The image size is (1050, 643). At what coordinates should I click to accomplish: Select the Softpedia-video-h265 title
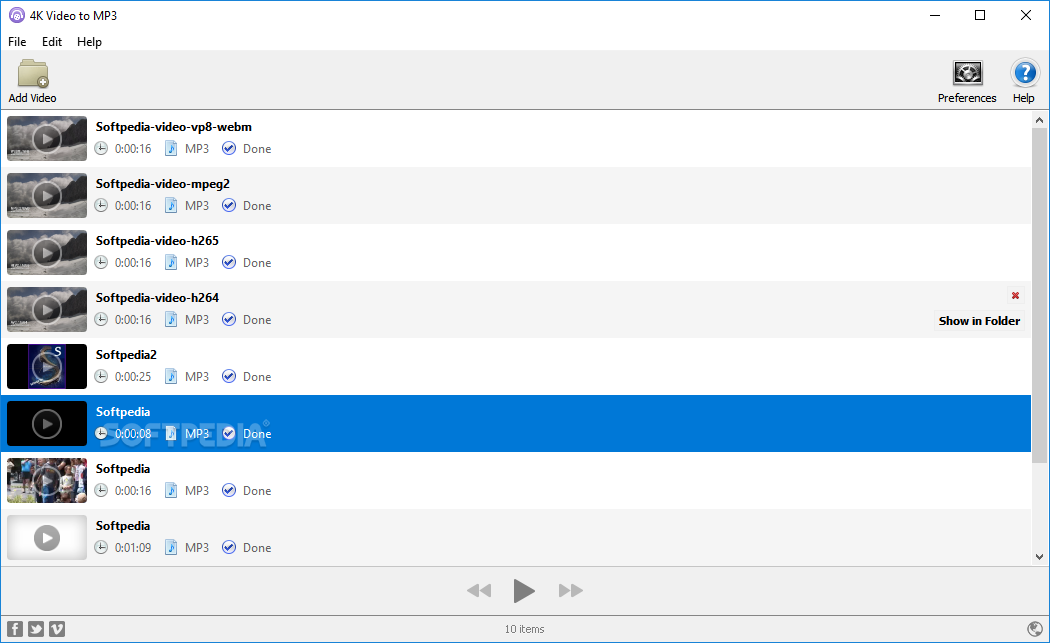pos(157,240)
